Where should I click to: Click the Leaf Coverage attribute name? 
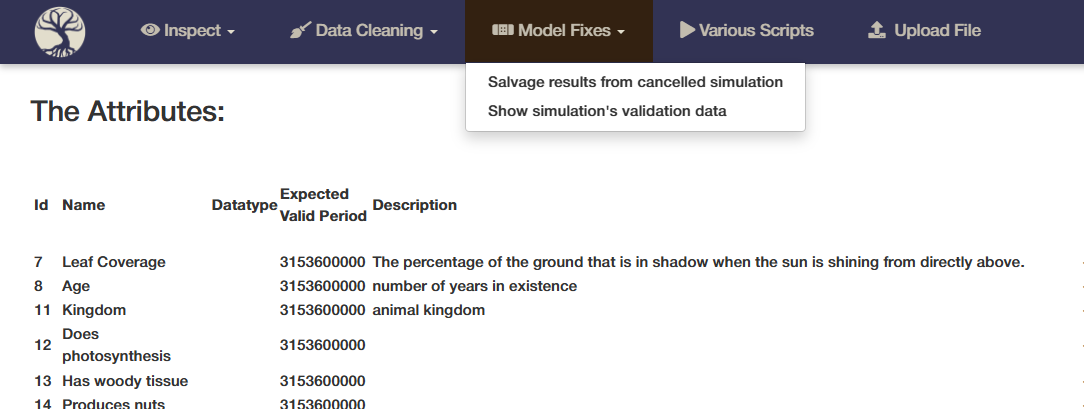(x=113, y=263)
